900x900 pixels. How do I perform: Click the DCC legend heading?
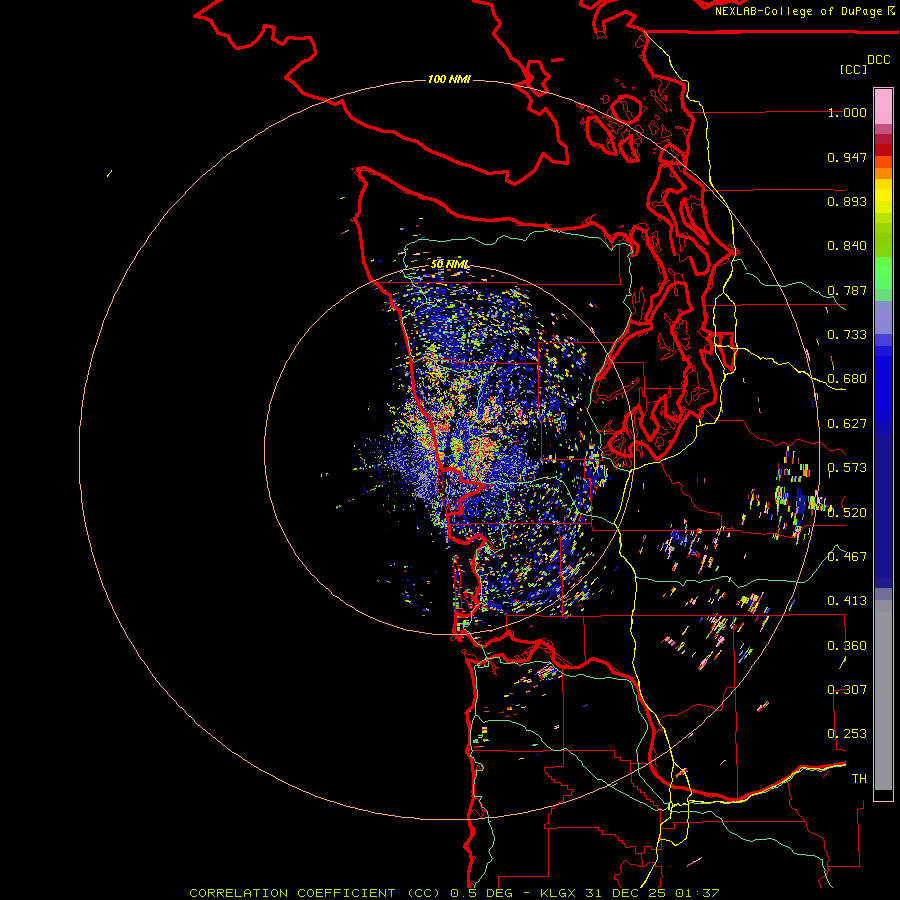(878, 60)
